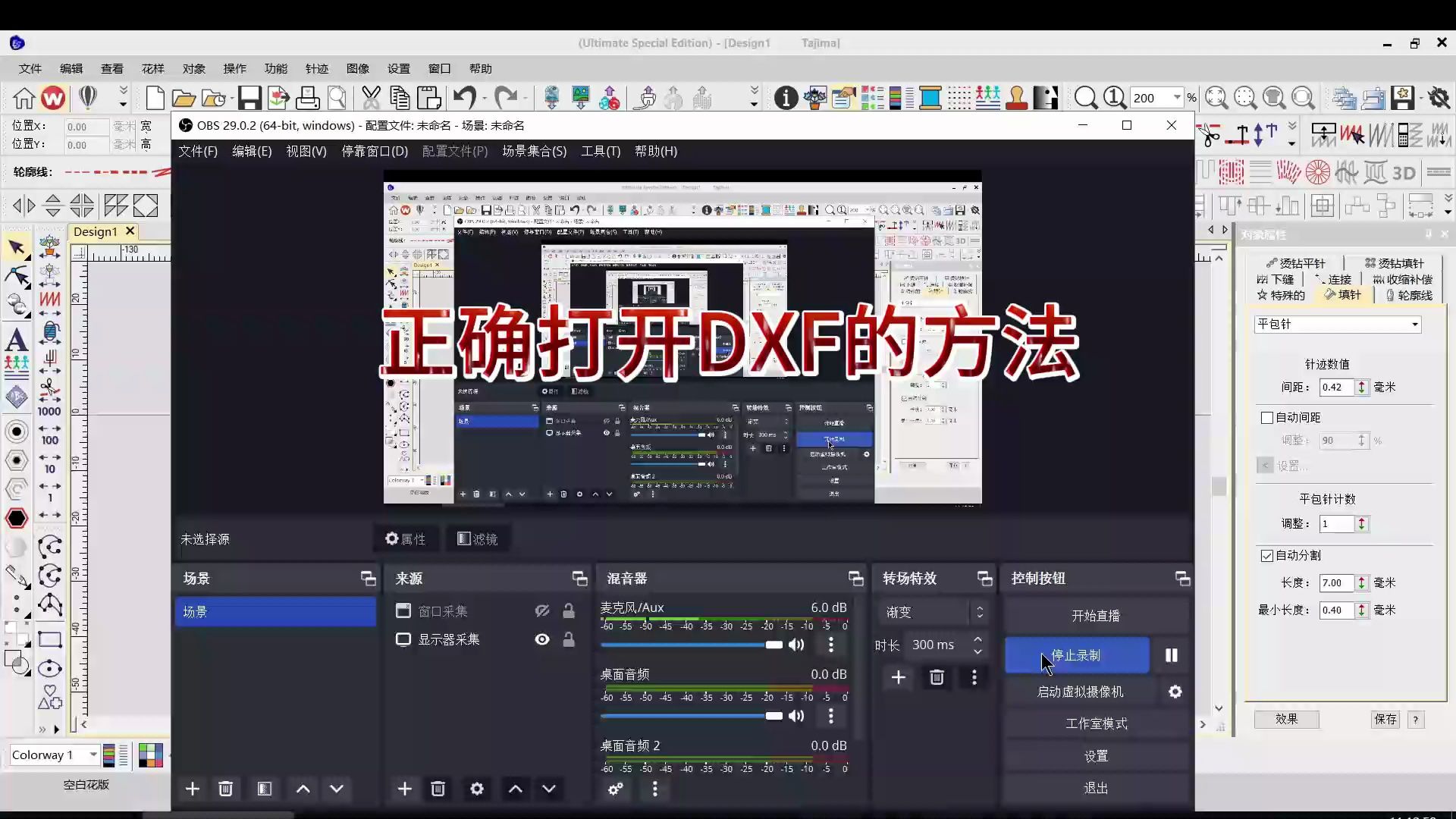Click 保存 in object properties panel
Screen dimensions: 1456x819
(1385, 719)
